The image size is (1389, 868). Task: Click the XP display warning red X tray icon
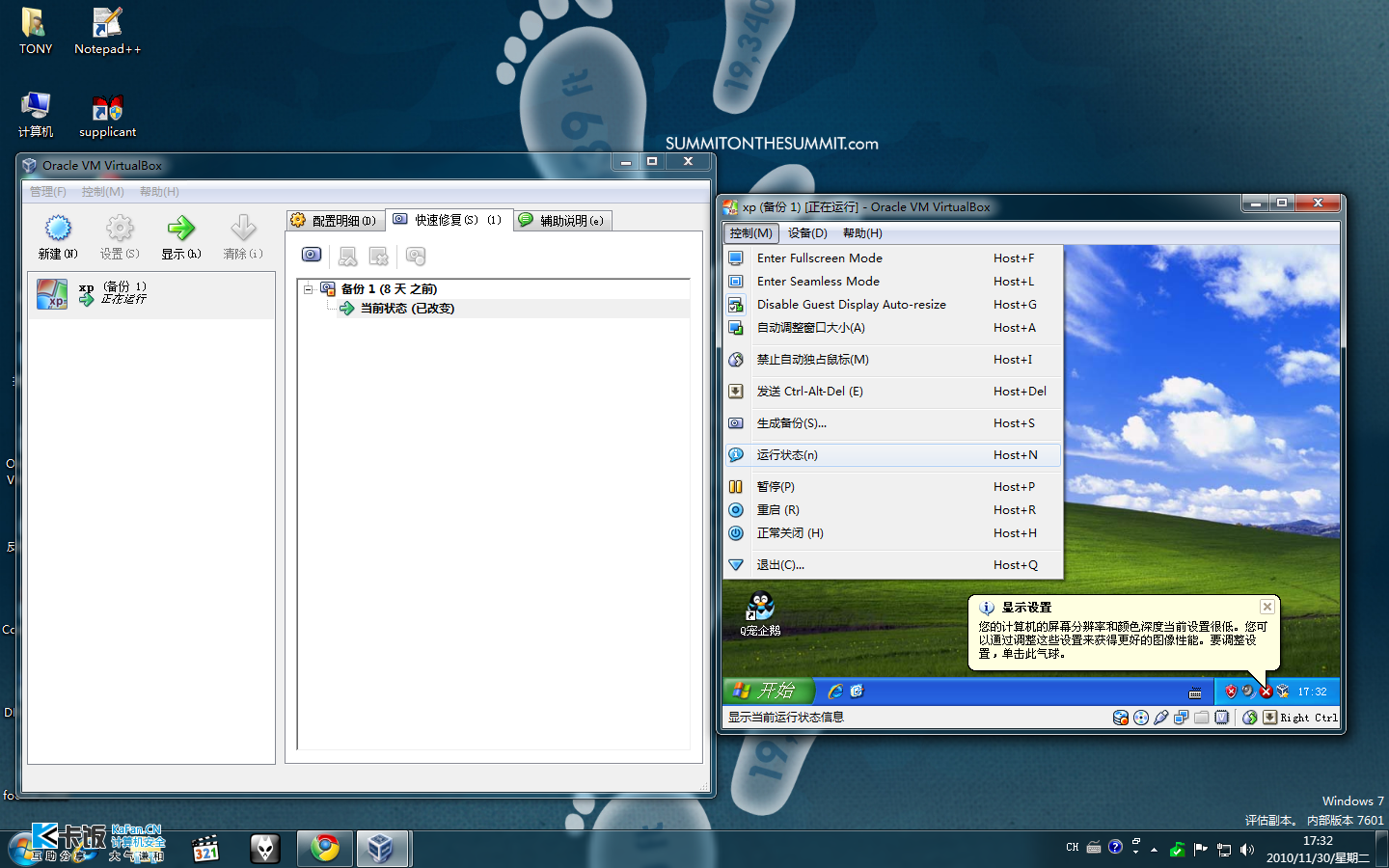click(1266, 692)
